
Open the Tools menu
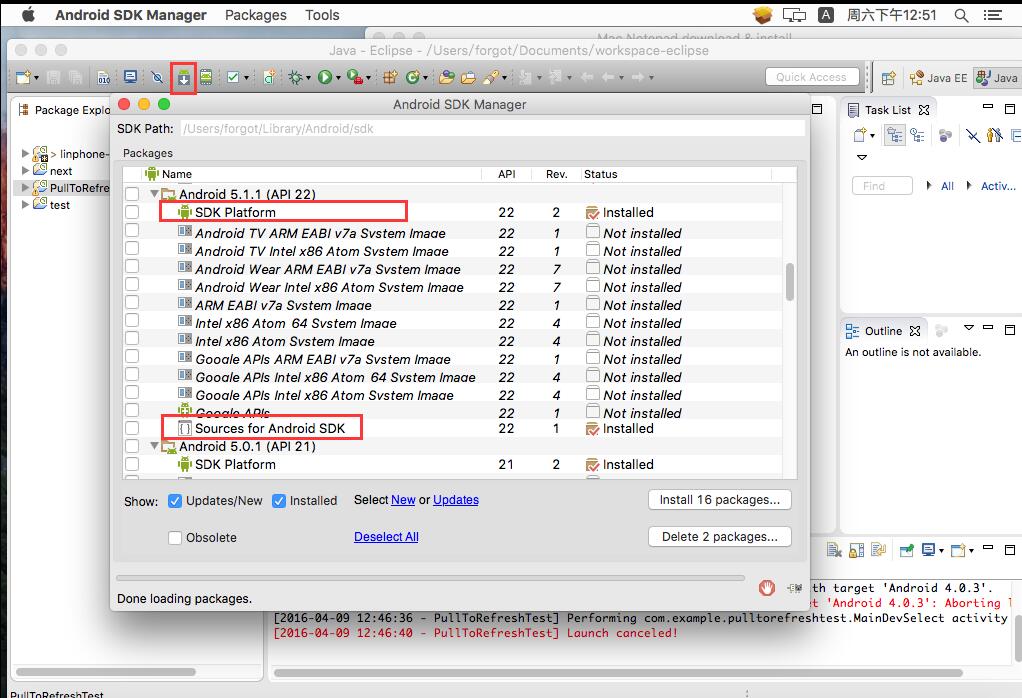[x=322, y=15]
